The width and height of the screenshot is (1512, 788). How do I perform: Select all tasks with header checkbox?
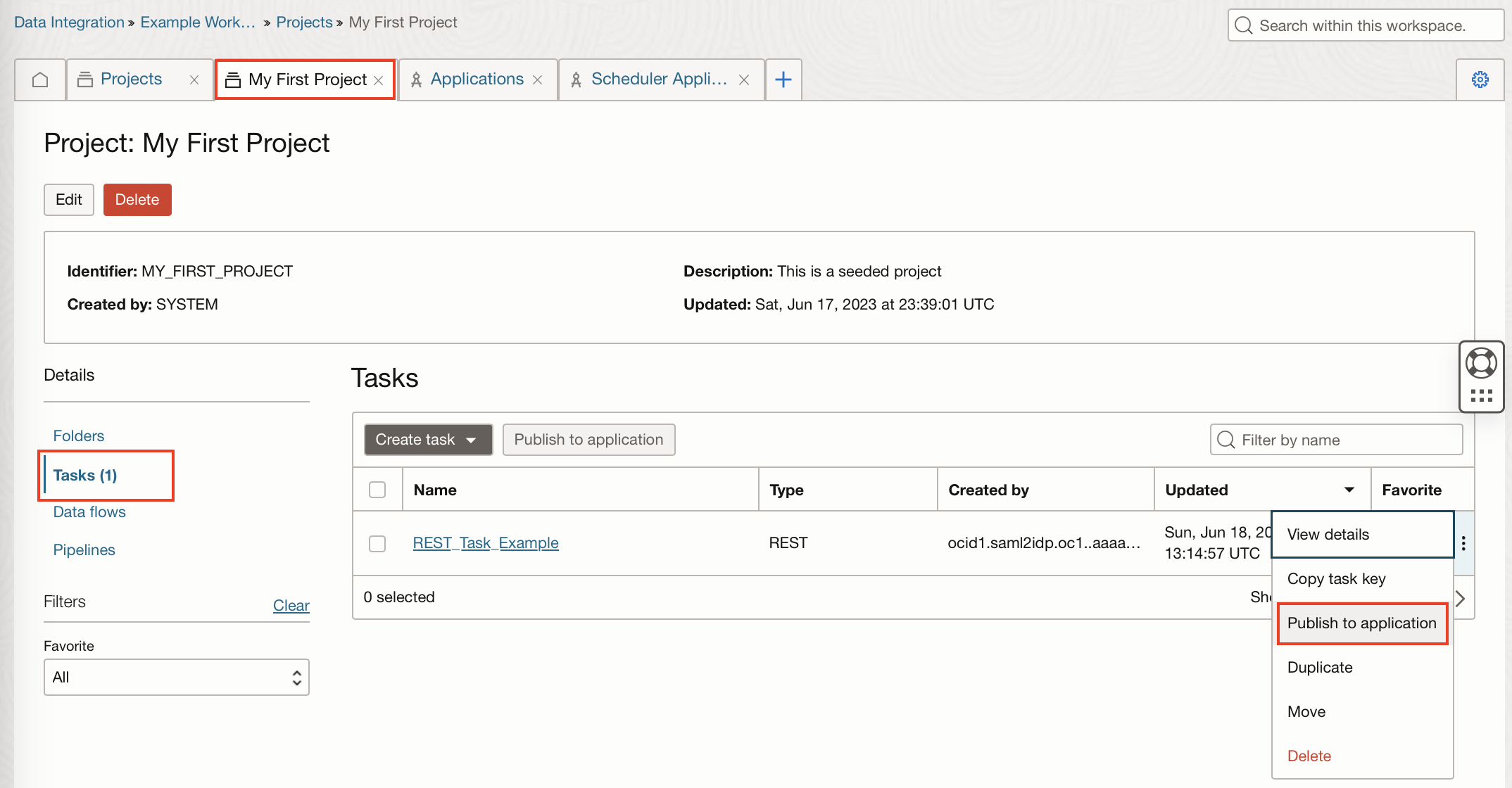click(377, 490)
